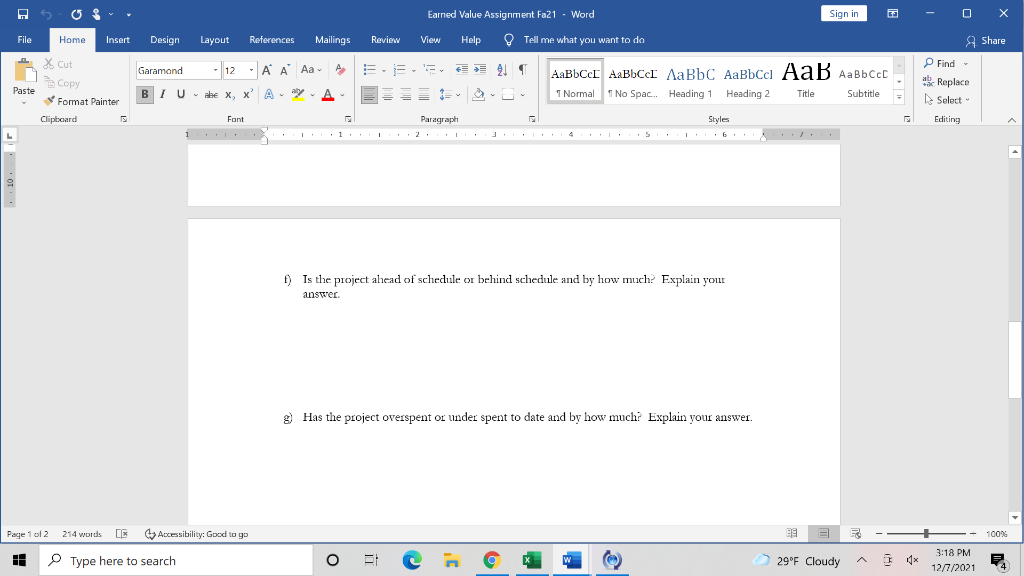Enable center text alignment
Image resolution: width=1024 pixels, height=576 pixels.
point(386,93)
